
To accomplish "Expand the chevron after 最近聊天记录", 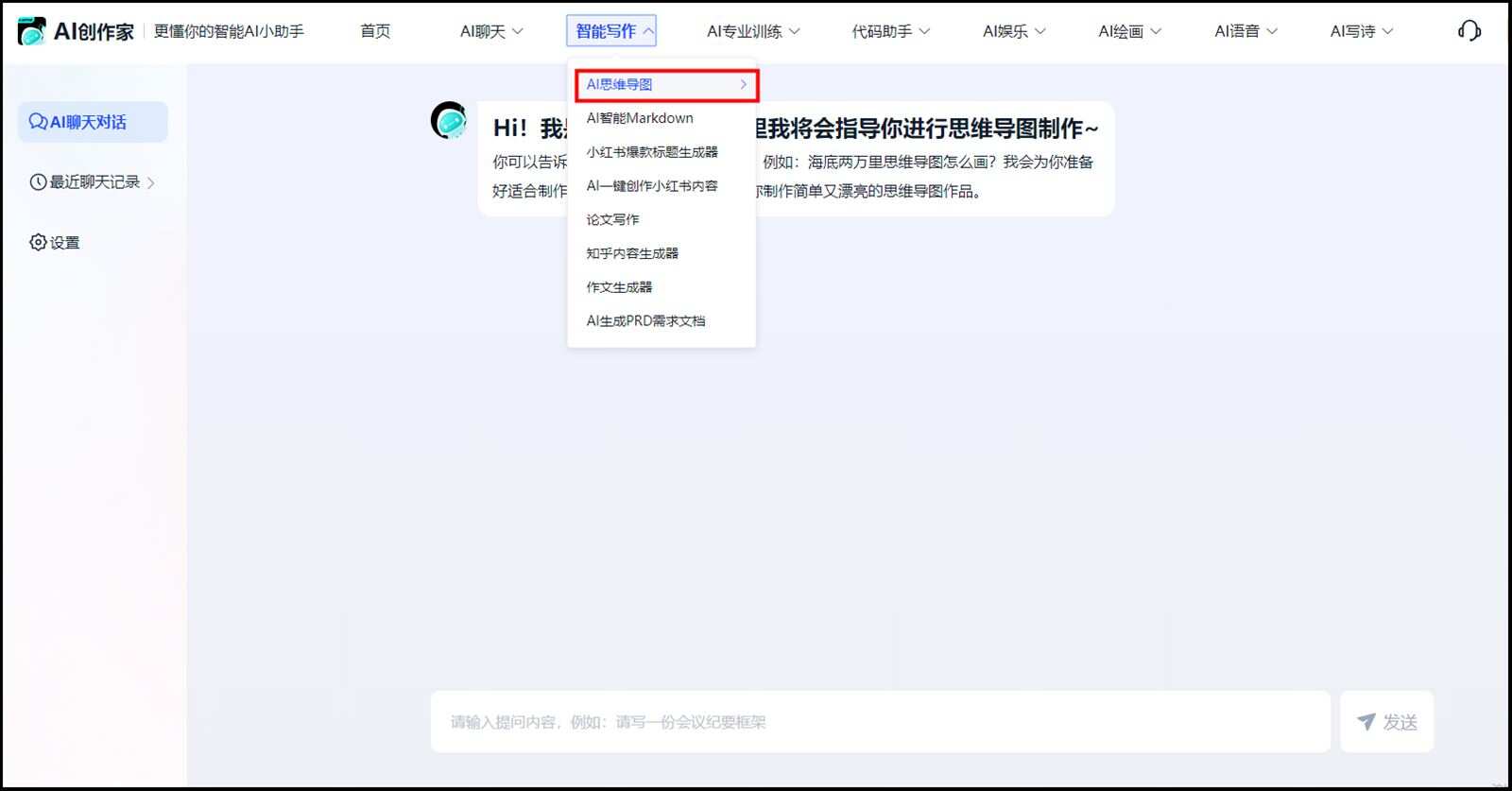I will pyautogui.click(x=151, y=182).
